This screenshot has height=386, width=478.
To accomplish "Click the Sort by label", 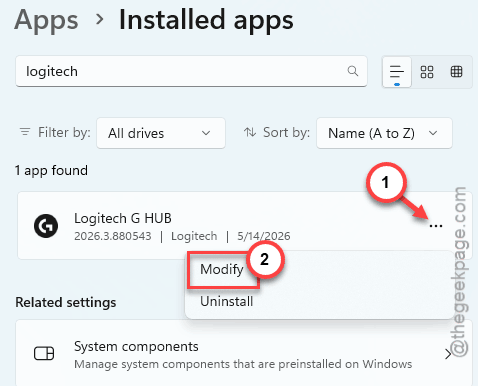I will point(286,133).
